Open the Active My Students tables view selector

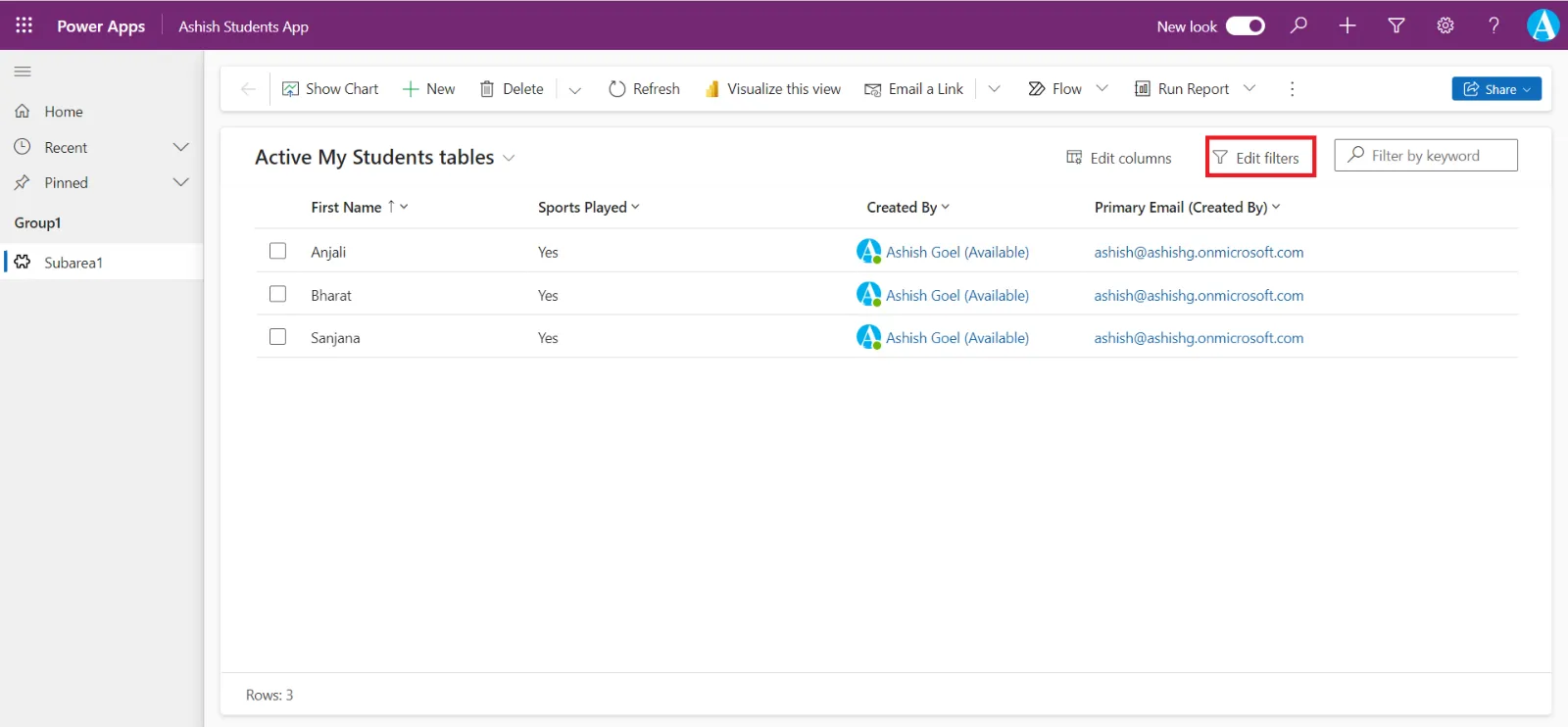pyautogui.click(x=384, y=158)
